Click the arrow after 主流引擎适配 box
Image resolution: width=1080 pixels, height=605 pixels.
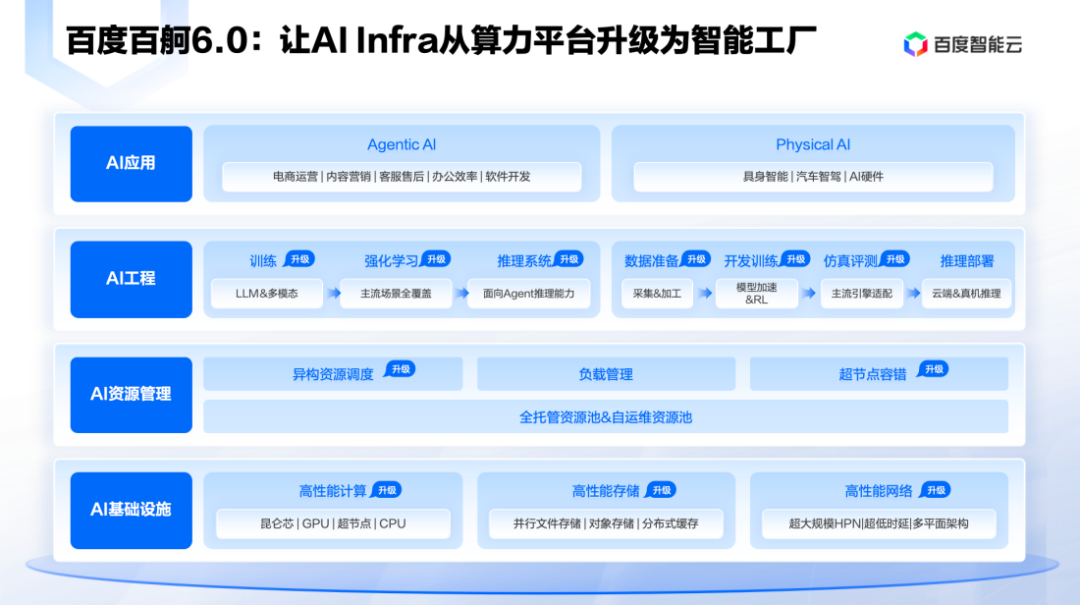914,294
